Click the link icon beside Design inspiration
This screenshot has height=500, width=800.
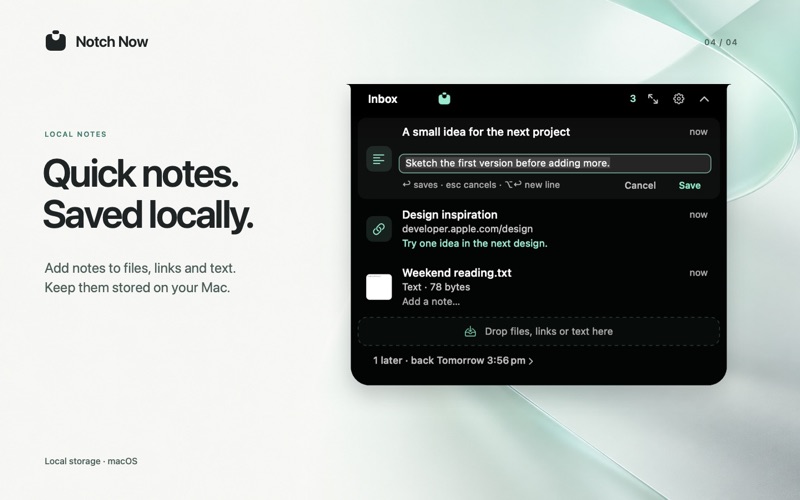click(x=379, y=229)
